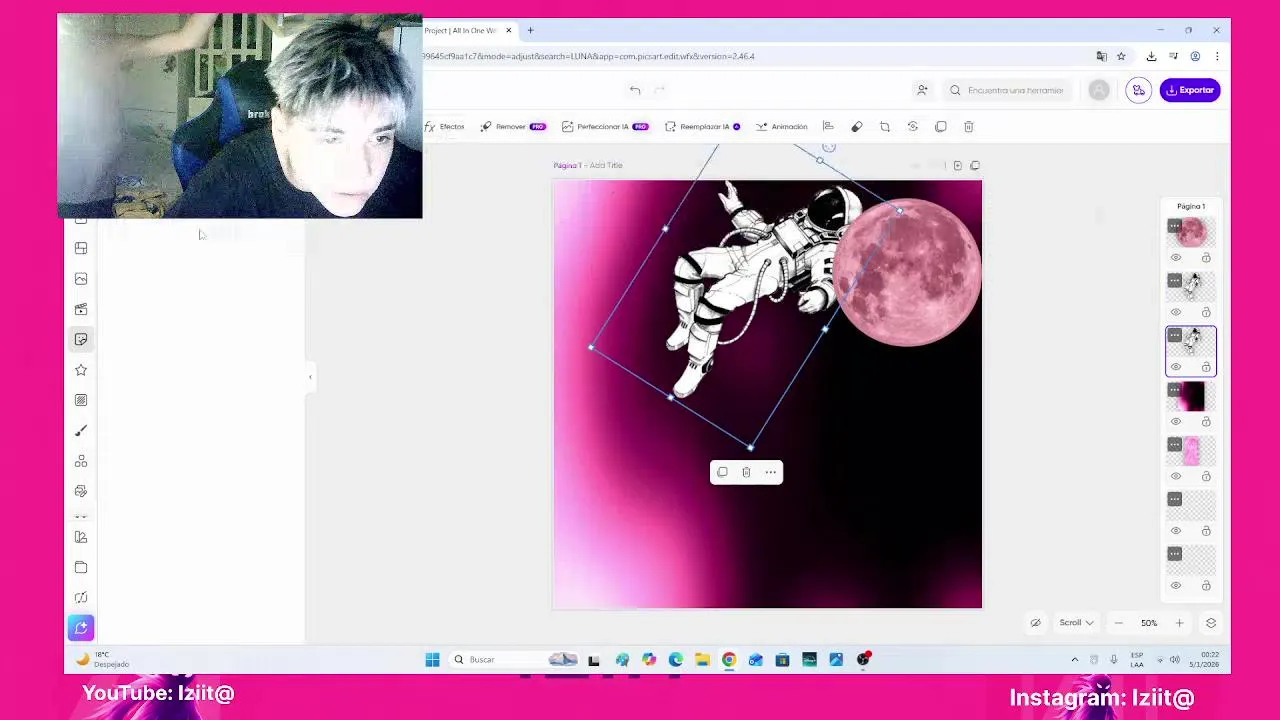Lock the black-pink gradient layer
The width and height of the screenshot is (1280, 720).
1206,421
